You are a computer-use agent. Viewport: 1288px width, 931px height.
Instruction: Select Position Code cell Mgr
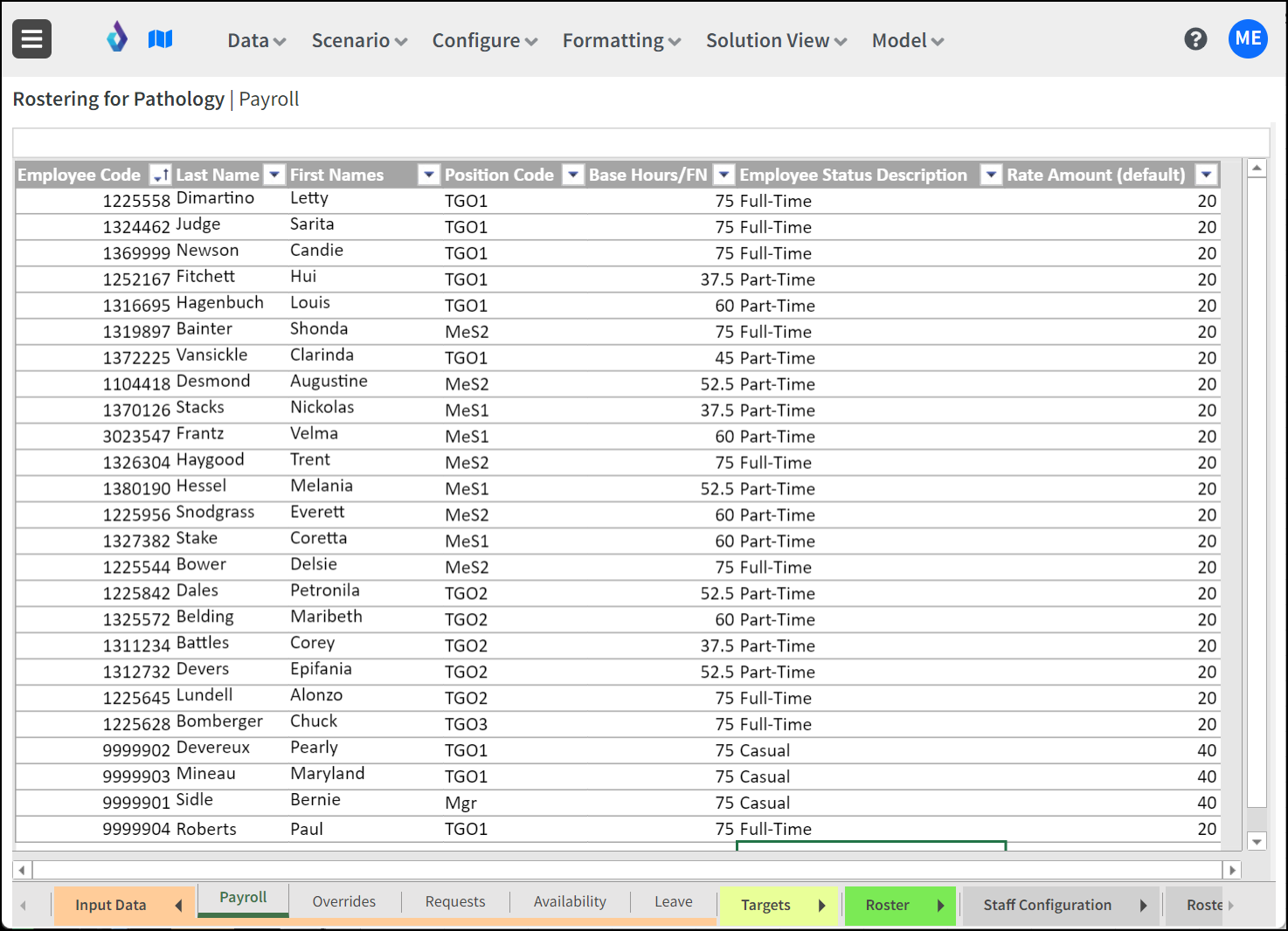pos(514,803)
